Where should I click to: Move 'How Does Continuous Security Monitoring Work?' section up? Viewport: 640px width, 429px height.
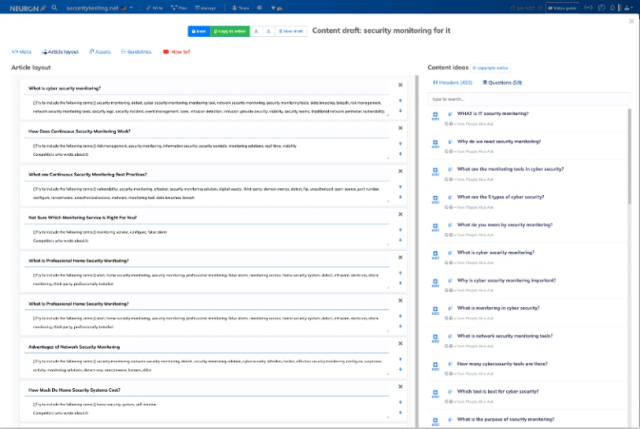point(400,143)
